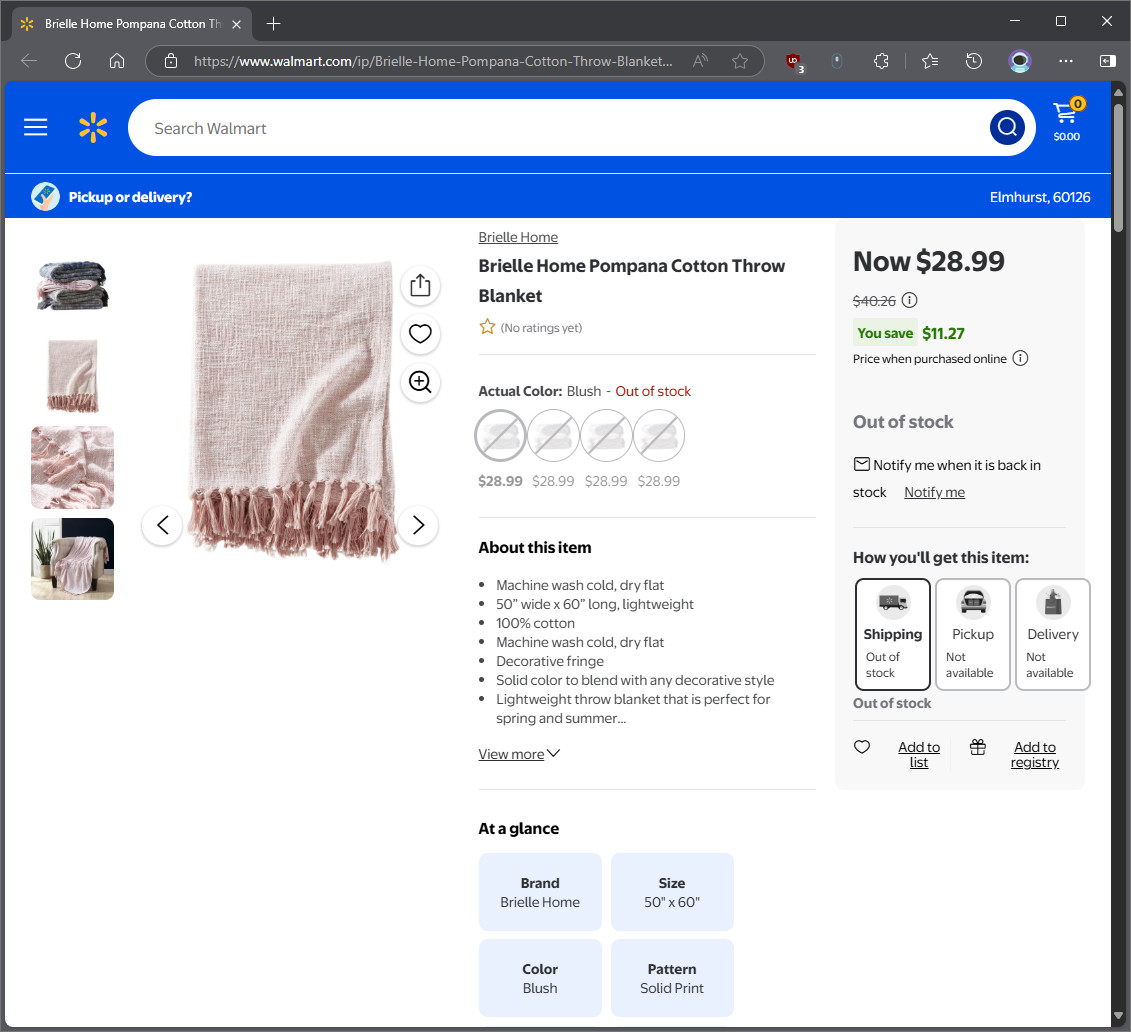Select the armchair lifestyle thumbnail
The height and width of the screenshot is (1032, 1131).
pyautogui.click(x=72, y=559)
